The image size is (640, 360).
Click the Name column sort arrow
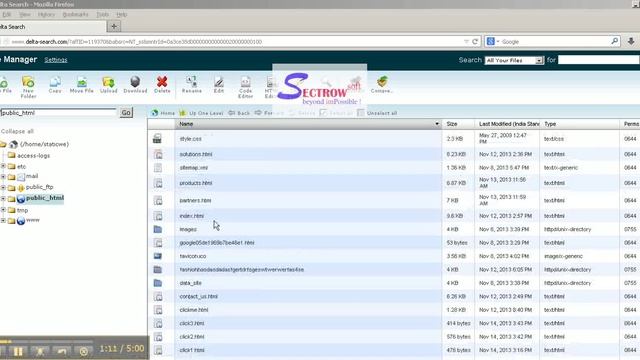[437, 124]
